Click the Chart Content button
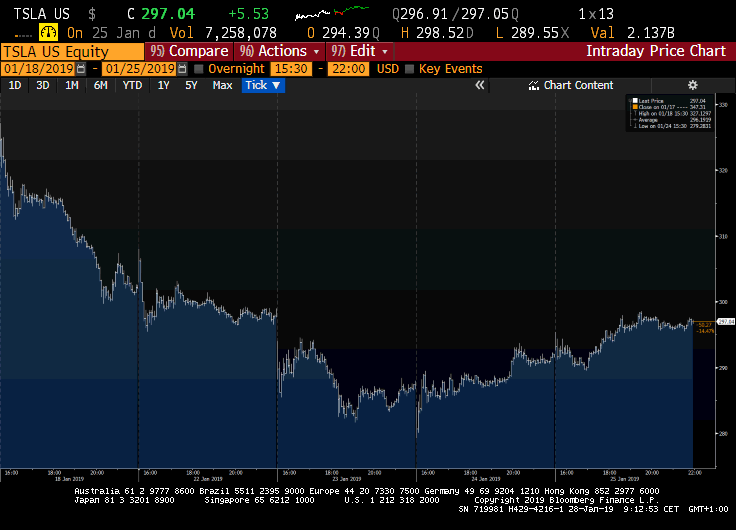 coord(571,85)
